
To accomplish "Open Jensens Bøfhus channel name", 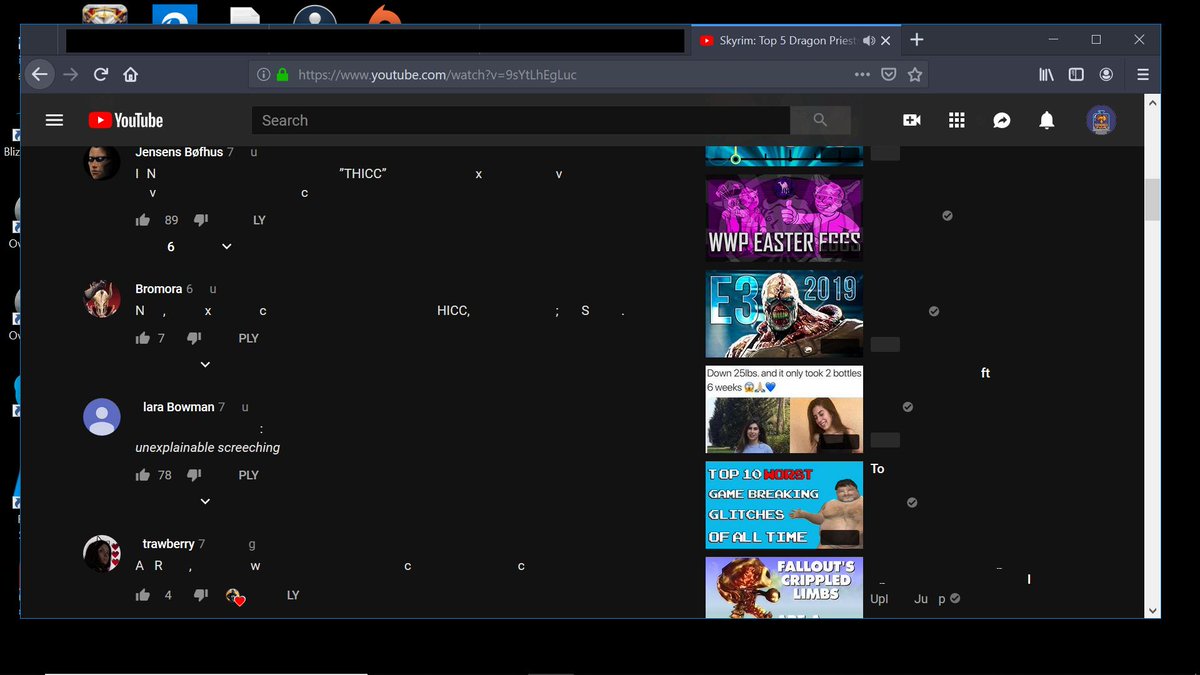I will (179, 152).
